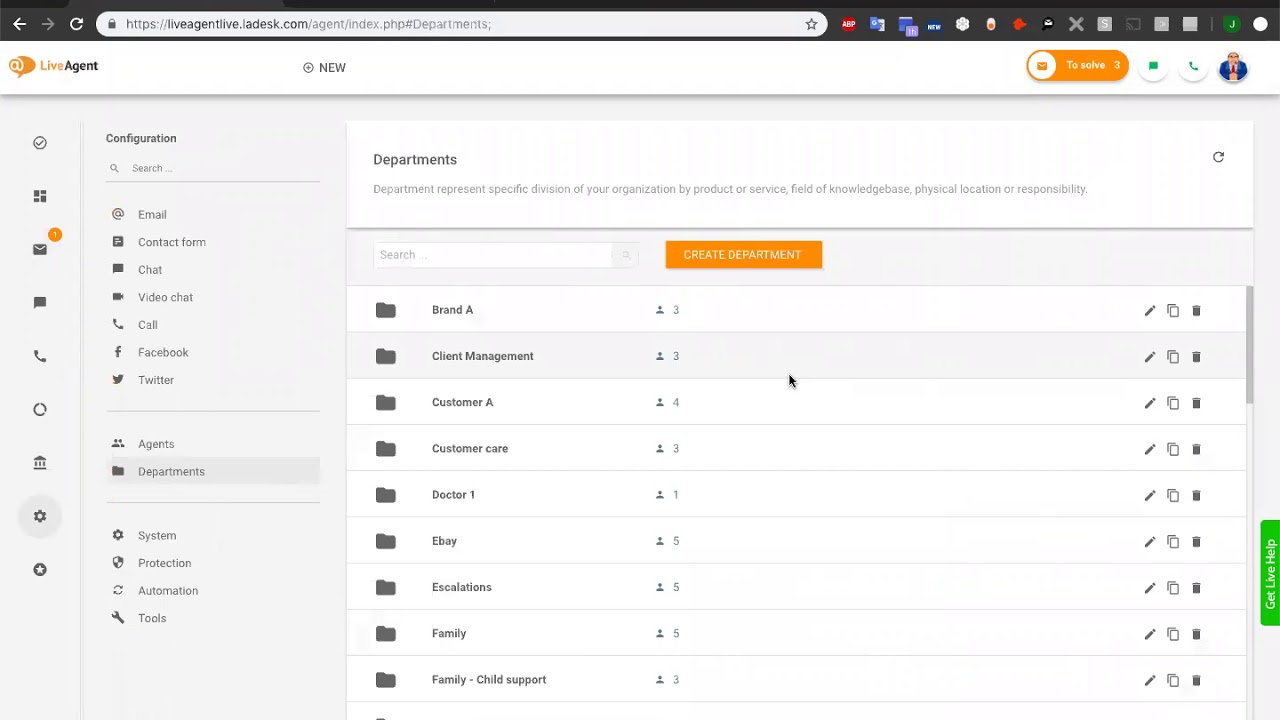Image resolution: width=1280 pixels, height=720 pixels.
Task: Open Facebook configuration
Action: 163,352
